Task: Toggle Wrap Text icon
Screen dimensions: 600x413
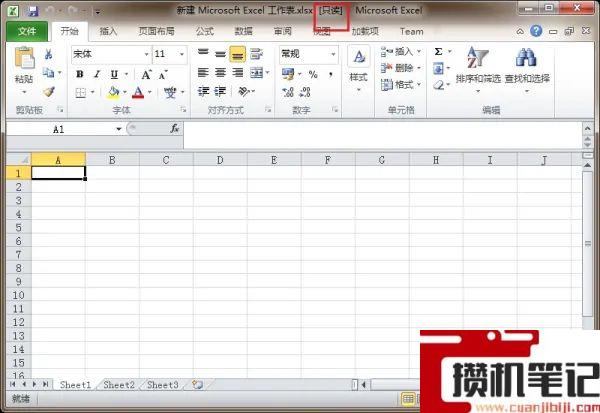Action: click(256, 54)
